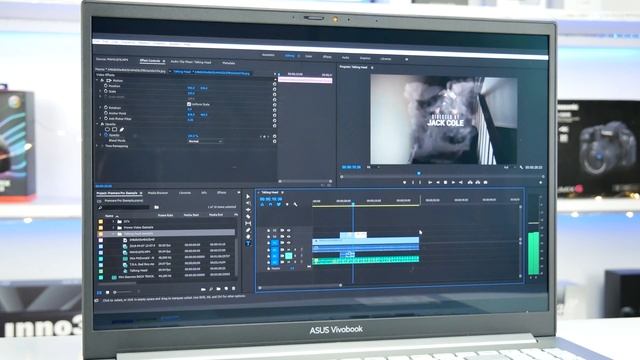Select the Assembly workspace
Image resolution: width=640 pixels, height=360 pixels.
pyautogui.click(x=268, y=55)
